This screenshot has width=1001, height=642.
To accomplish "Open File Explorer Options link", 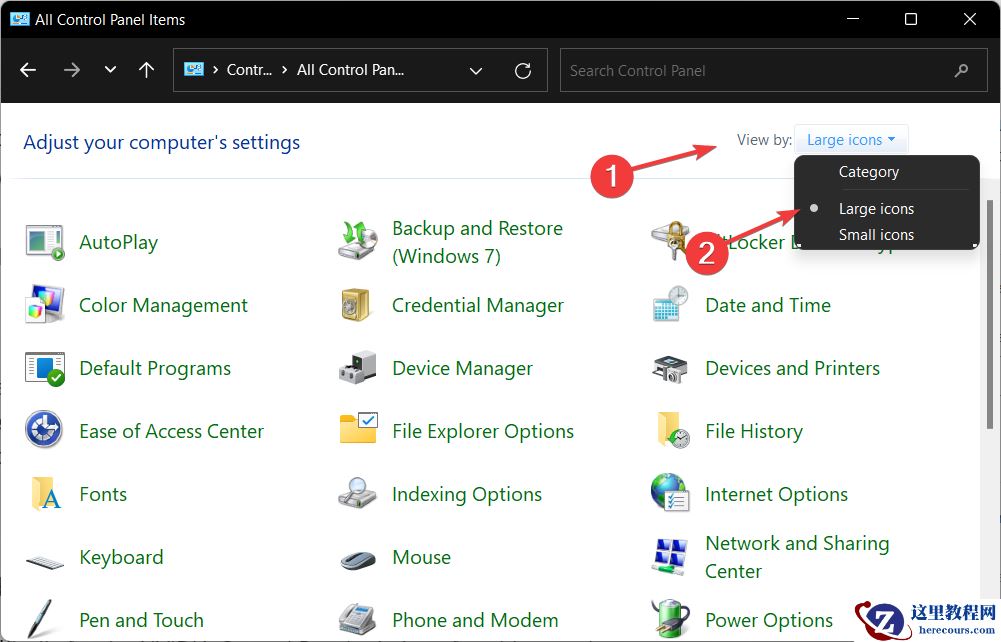I will coord(483,432).
